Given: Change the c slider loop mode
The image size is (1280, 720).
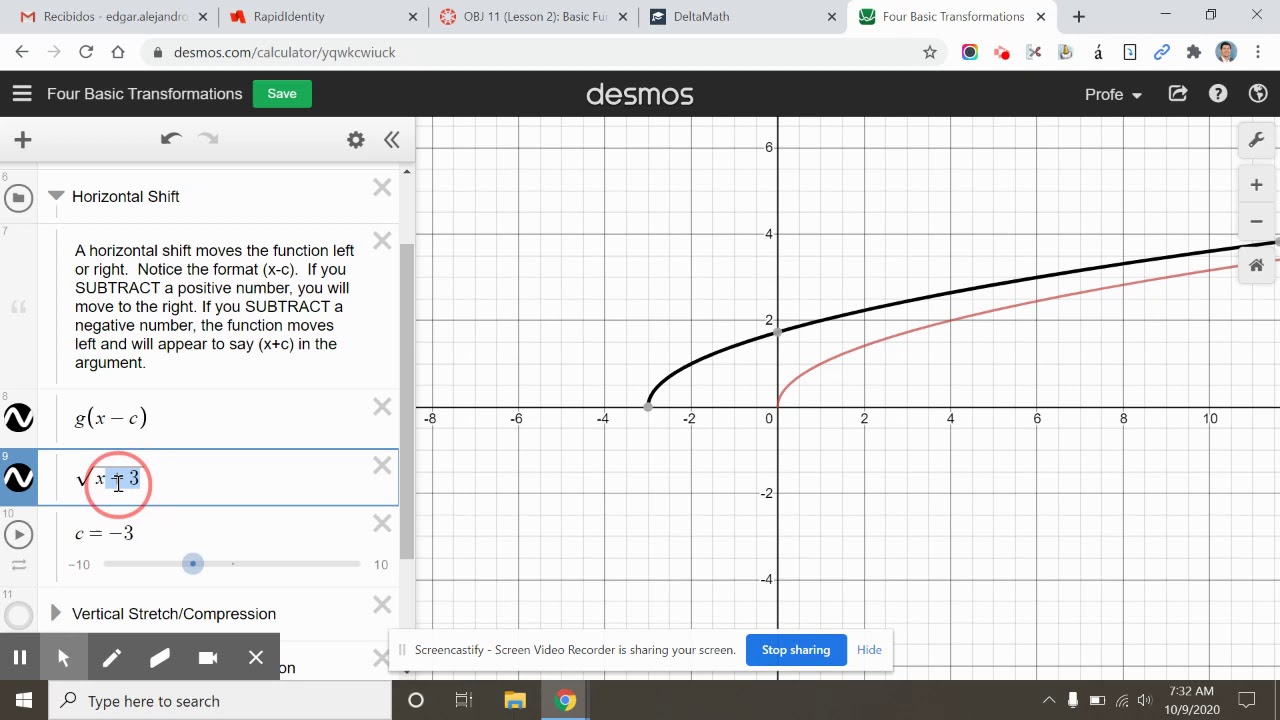Looking at the screenshot, I should [18, 565].
